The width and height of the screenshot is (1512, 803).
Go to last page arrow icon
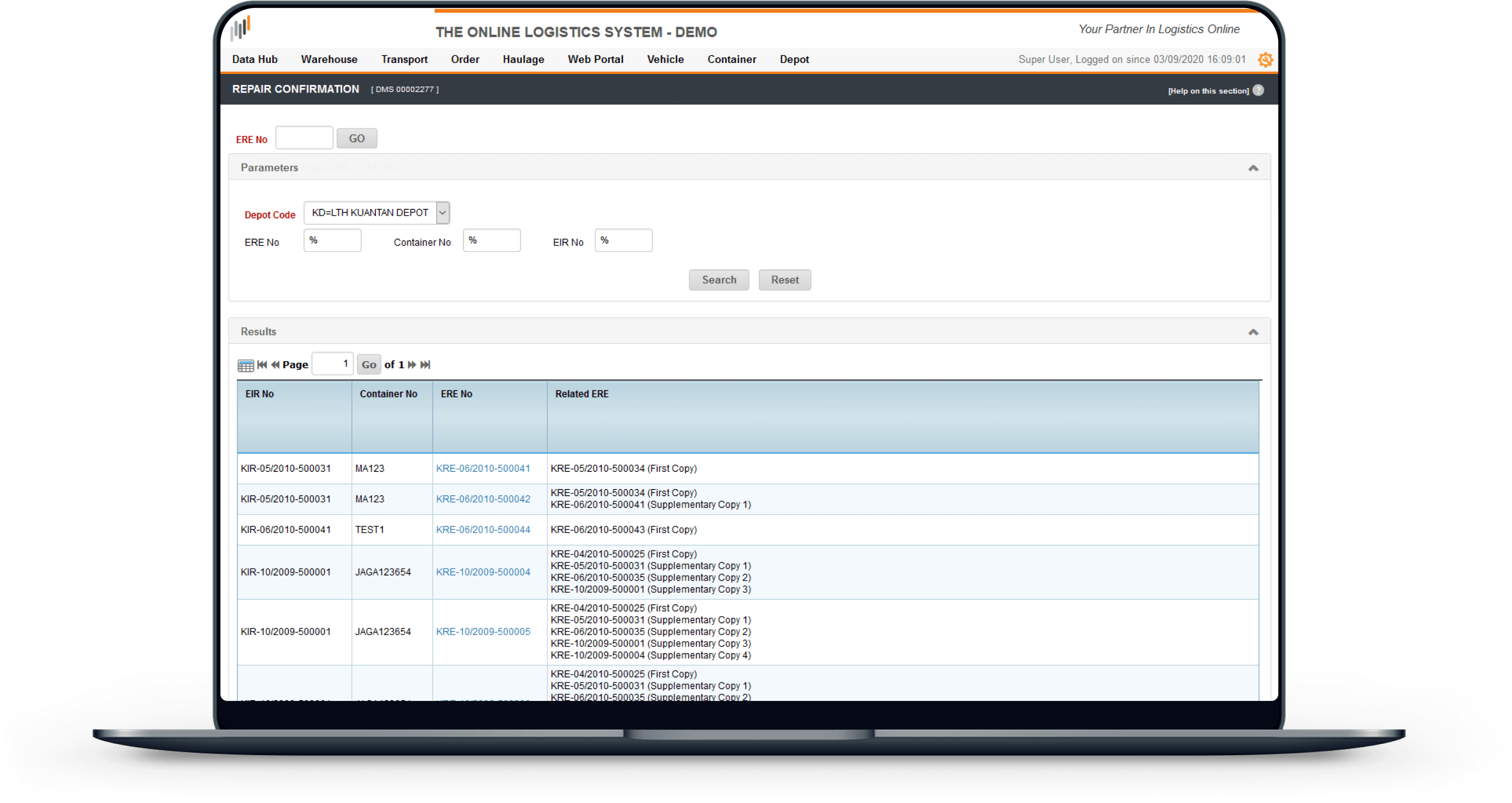click(425, 364)
